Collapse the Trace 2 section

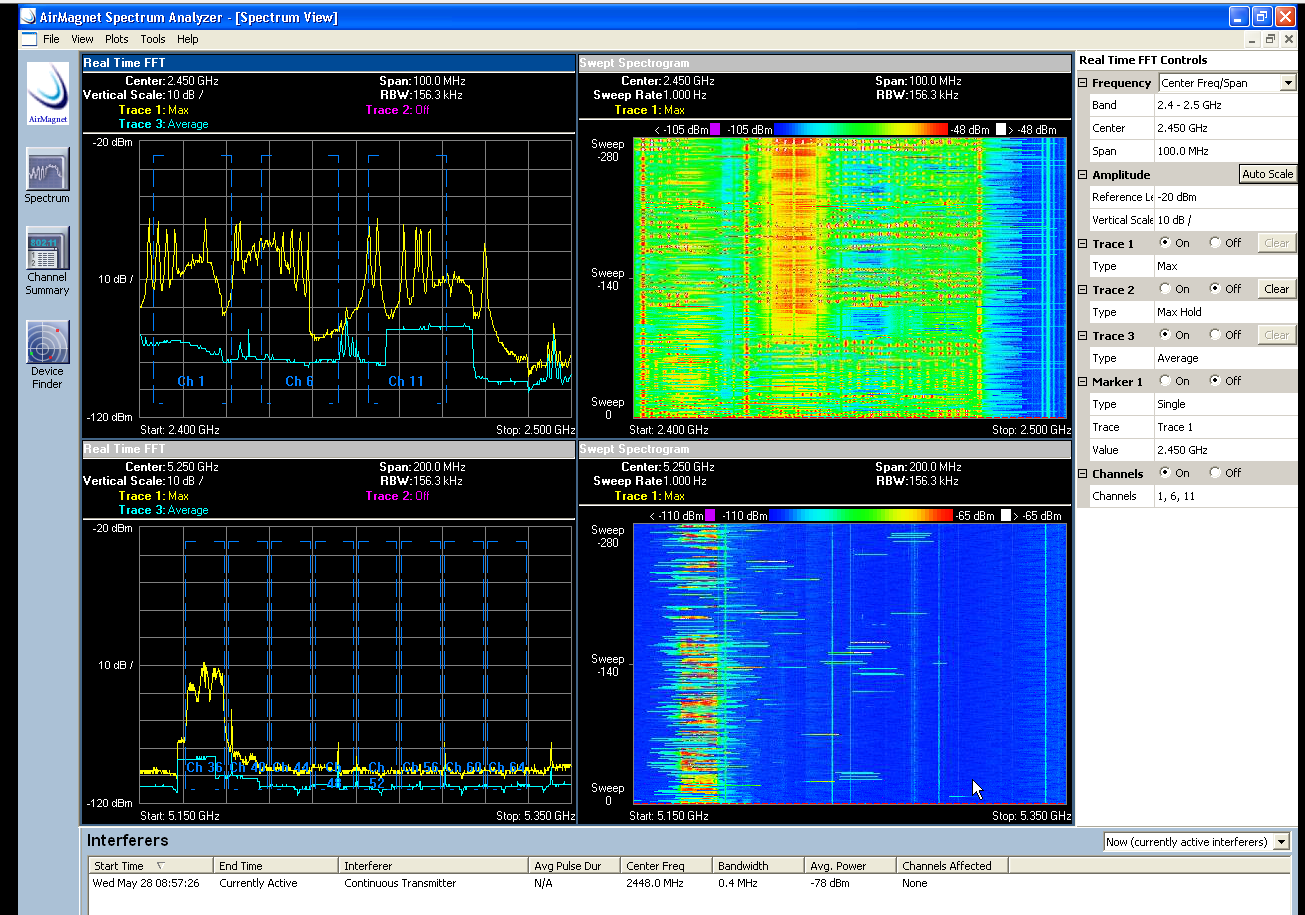1083,290
